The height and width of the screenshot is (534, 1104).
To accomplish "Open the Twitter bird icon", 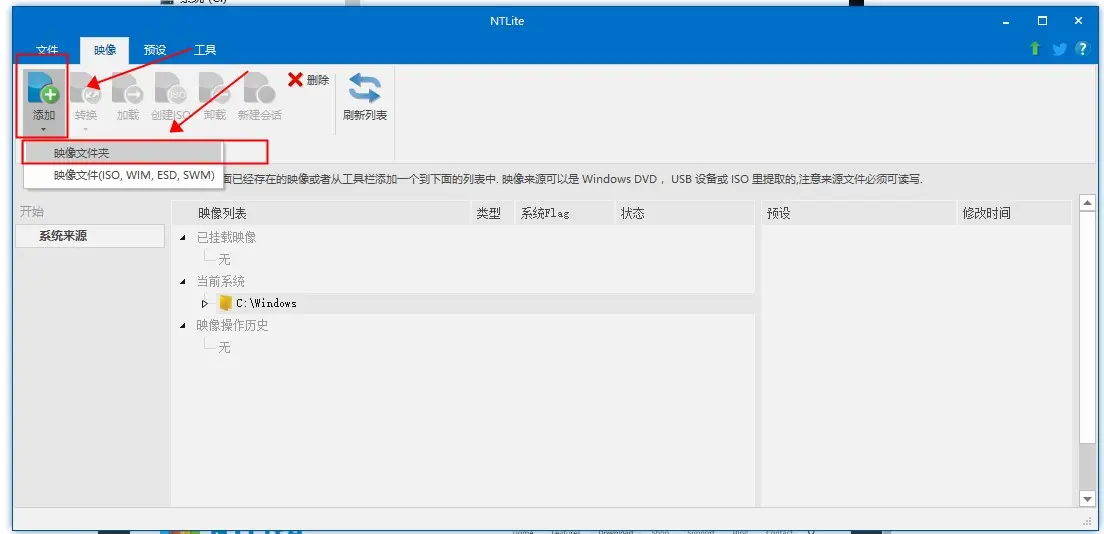I will pos(1059,49).
